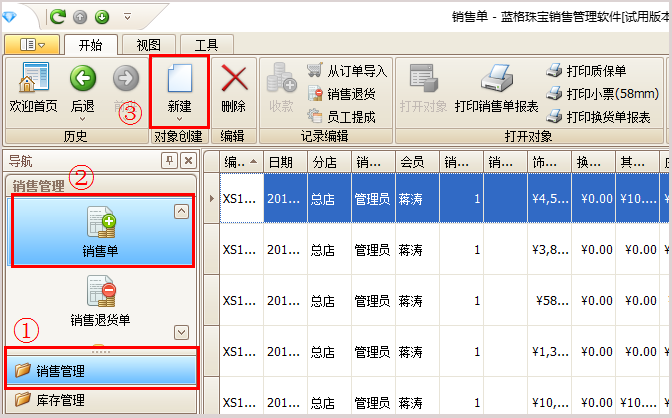This screenshot has height=418, width=672.
Task: Expand the 后退 history dropdown arrow
Action: pos(83,119)
